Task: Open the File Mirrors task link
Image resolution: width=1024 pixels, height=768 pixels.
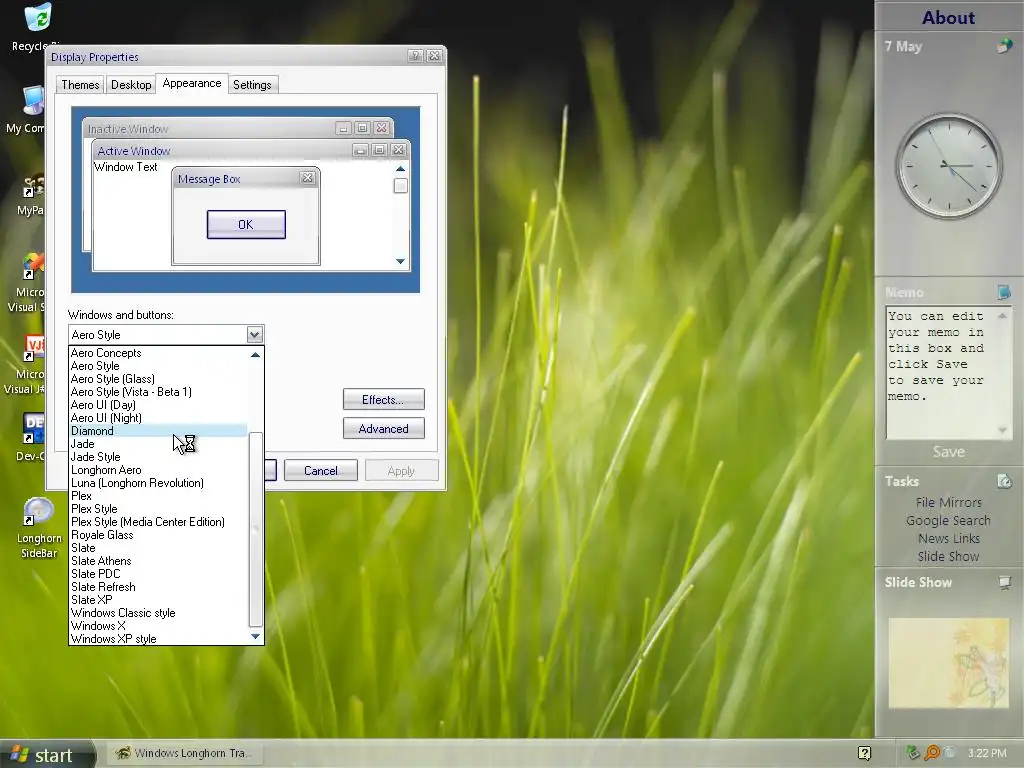Action: pos(948,503)
